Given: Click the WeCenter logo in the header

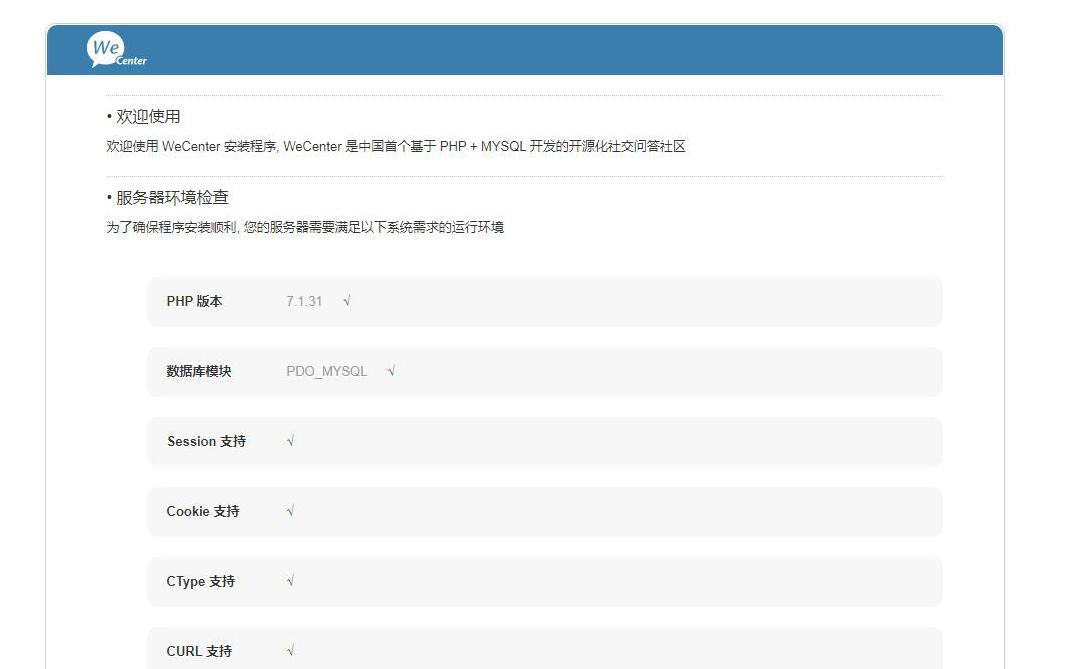Looking at the screenshot, I should pyautogui.click(x=116, y=50).
